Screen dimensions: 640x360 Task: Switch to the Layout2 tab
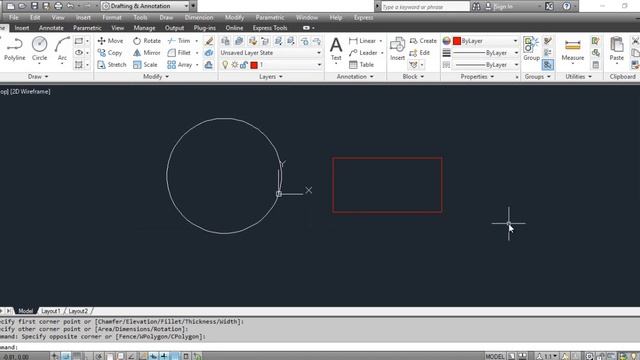click(78, 311)
